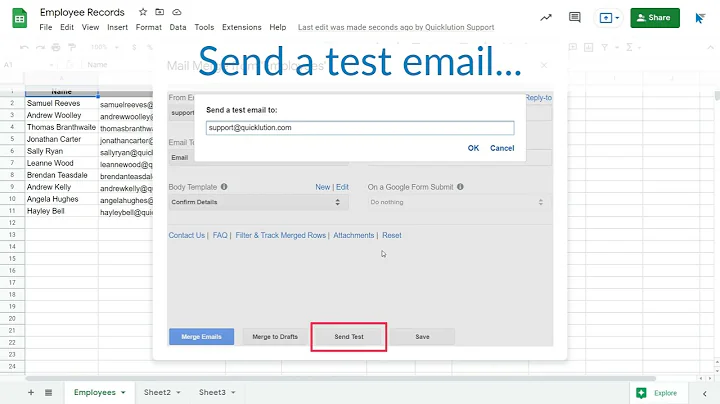Viewport: 720px width, 404px height.
Task: Add a new sheet with plus icon
Action: pos(31,393)
